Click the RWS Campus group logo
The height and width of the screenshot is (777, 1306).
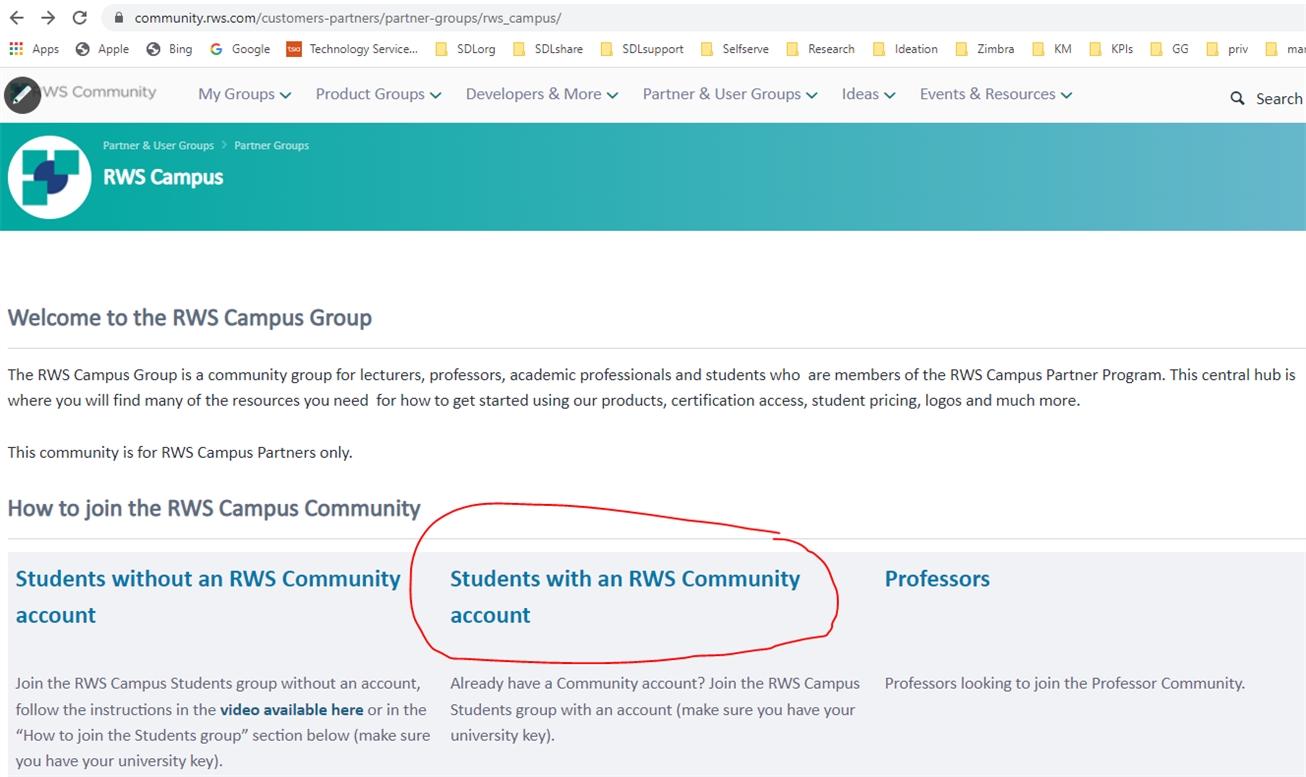pos(49,177)
